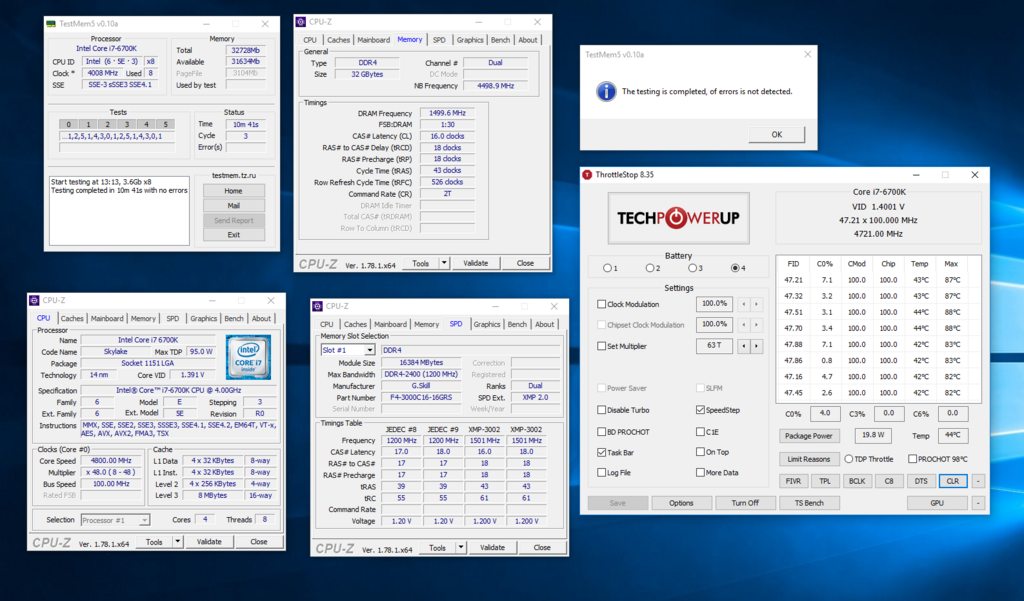
Task: Click C8 button in ThrottleStop
Action: coord(889,481)
